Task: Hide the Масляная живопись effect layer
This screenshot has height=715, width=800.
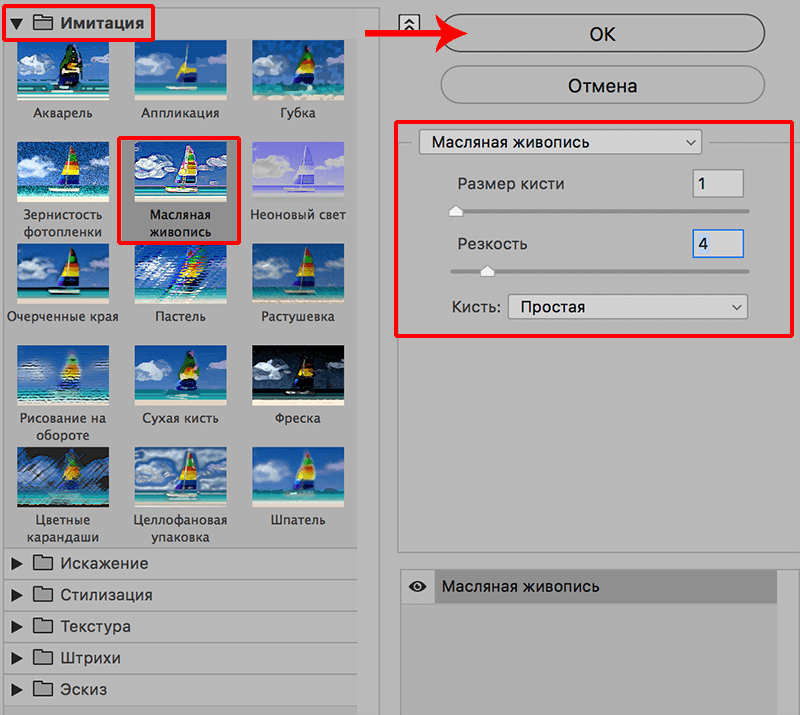Action: pyautogui.click(x=417, y=587)
